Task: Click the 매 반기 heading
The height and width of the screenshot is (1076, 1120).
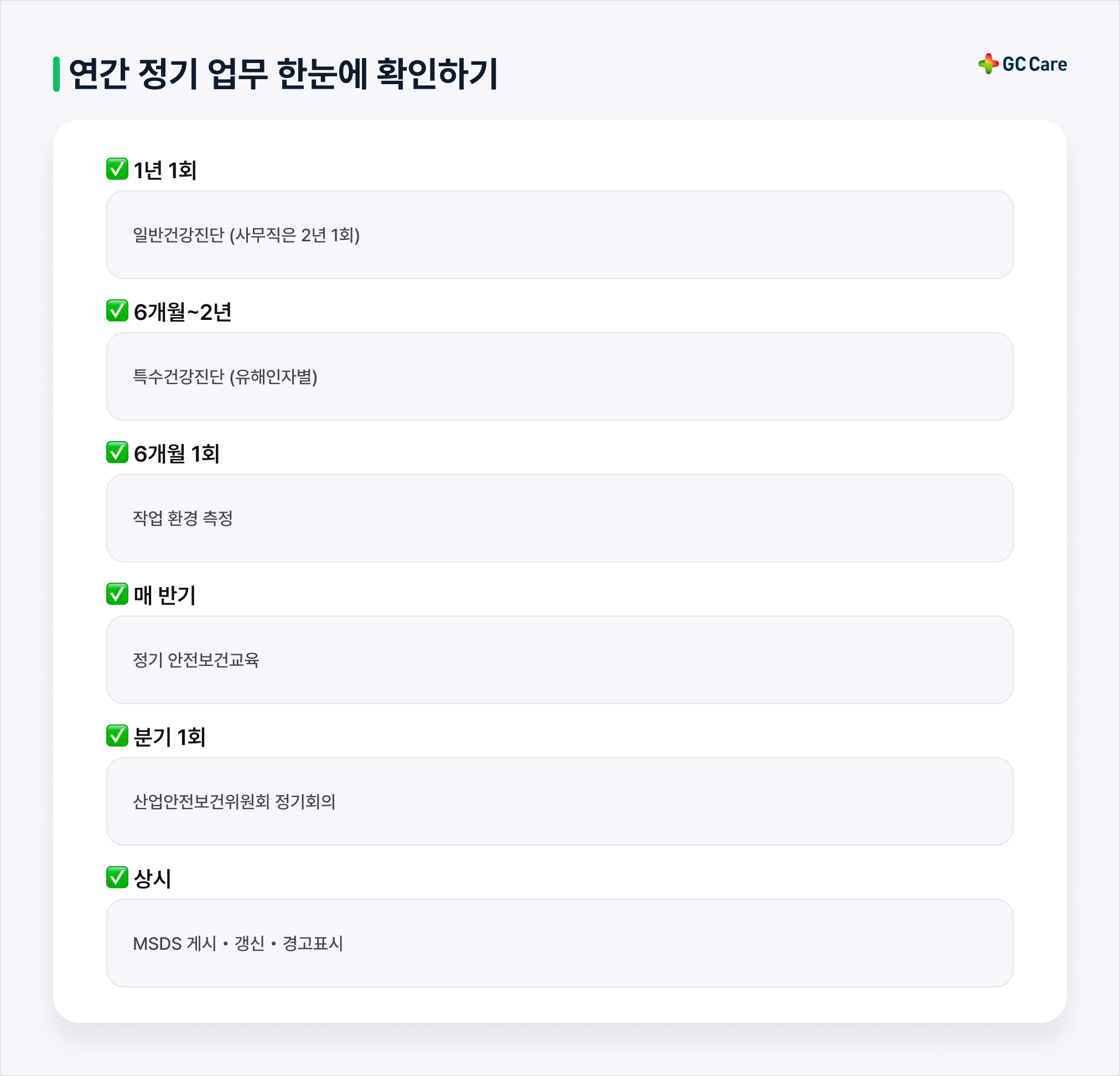Action: (x=164, y=596)
